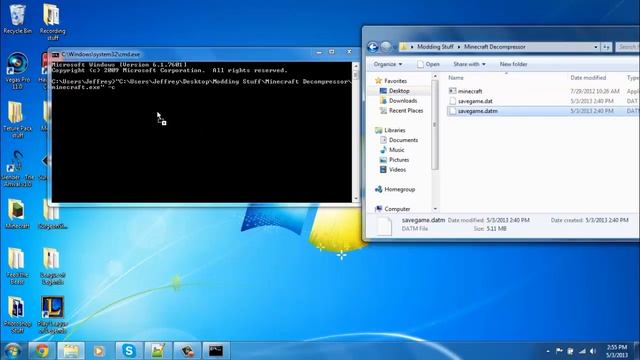
Task: Go back in the Explorer window
Action: [x=373, y=47]
